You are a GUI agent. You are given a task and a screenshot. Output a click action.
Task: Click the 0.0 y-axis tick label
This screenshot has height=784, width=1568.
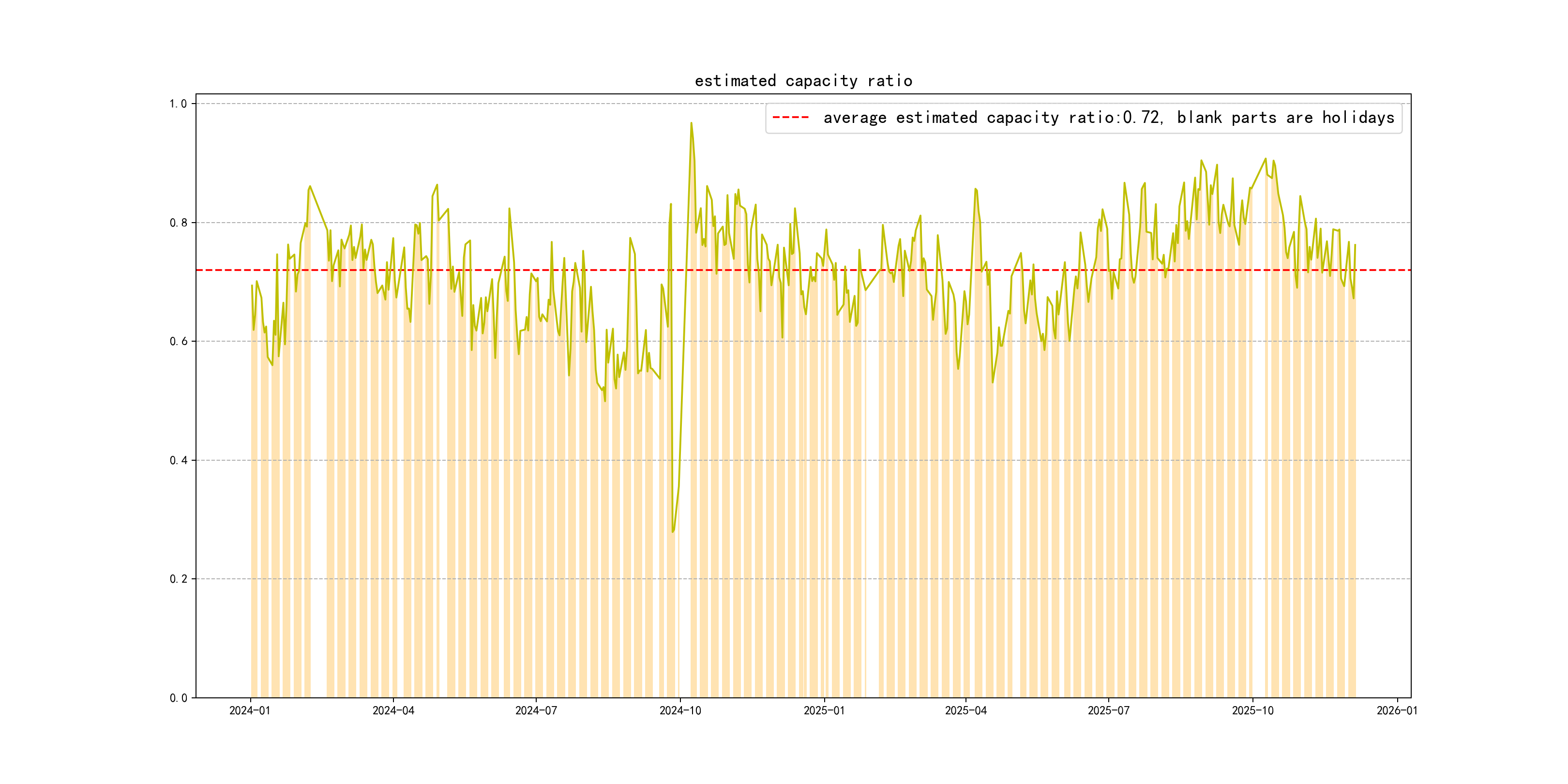click(x=178, y=697)
